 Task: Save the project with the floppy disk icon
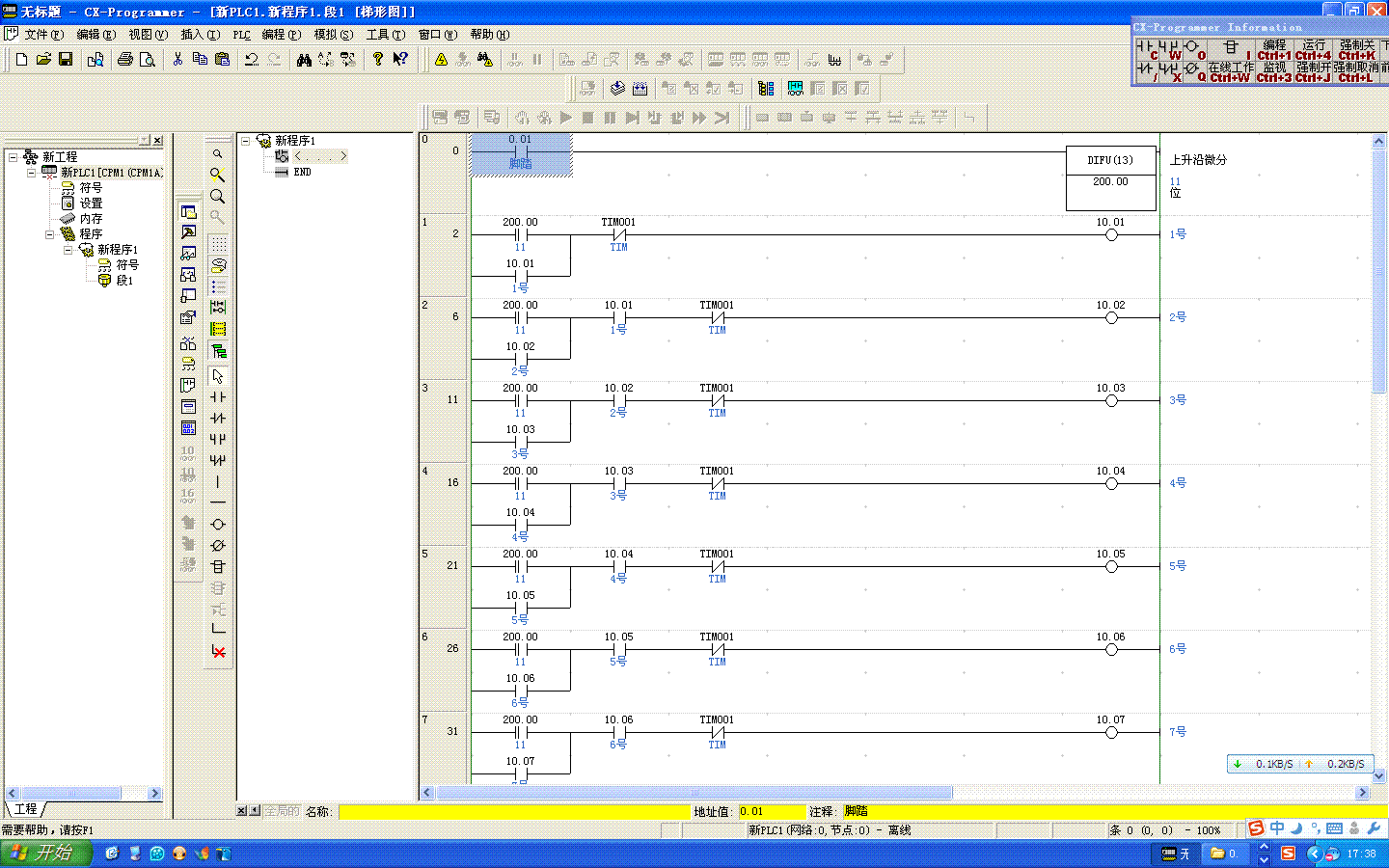(66, 60)
